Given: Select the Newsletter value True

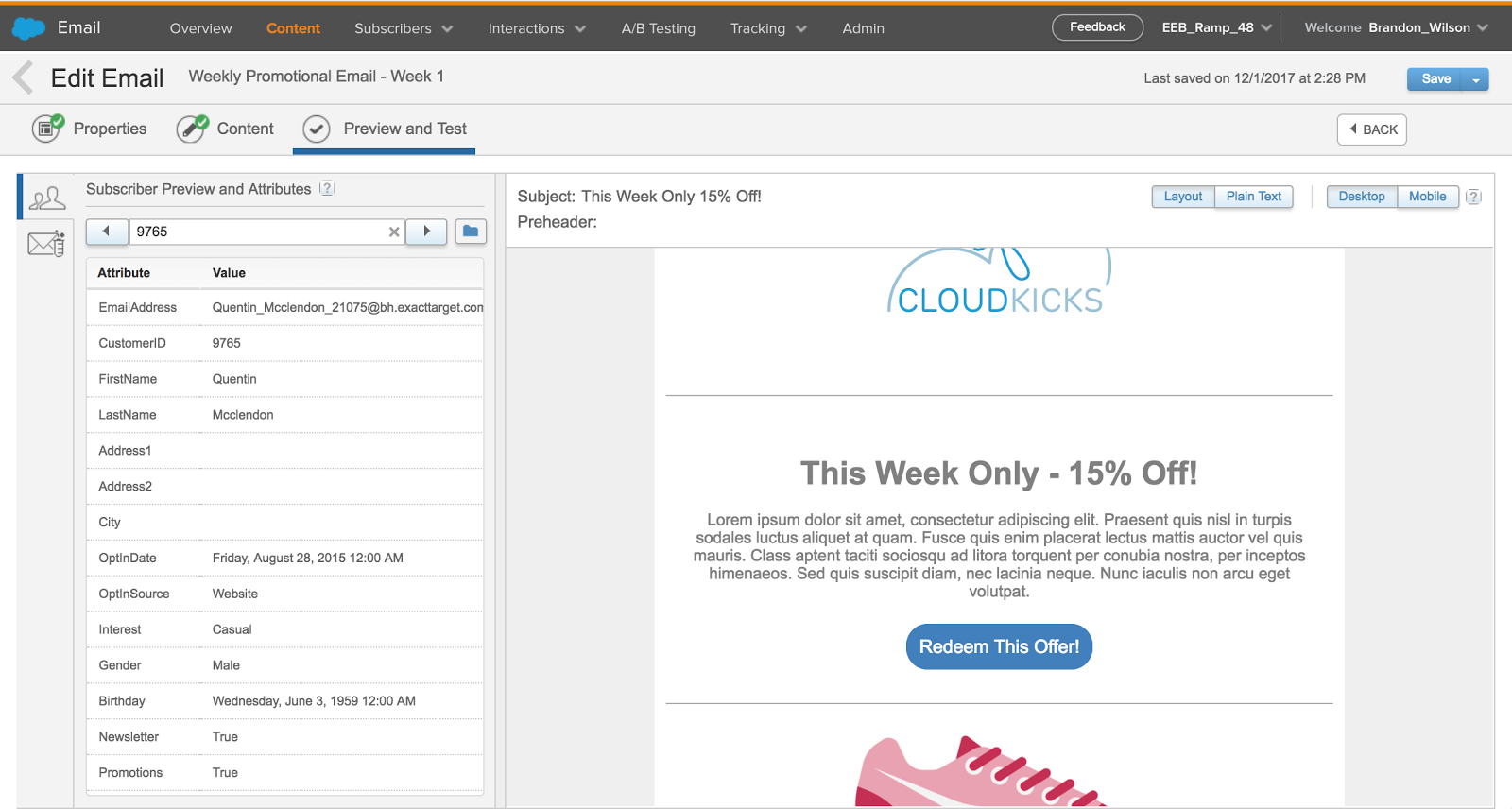Looking at the screenshot, I should 225,737.
